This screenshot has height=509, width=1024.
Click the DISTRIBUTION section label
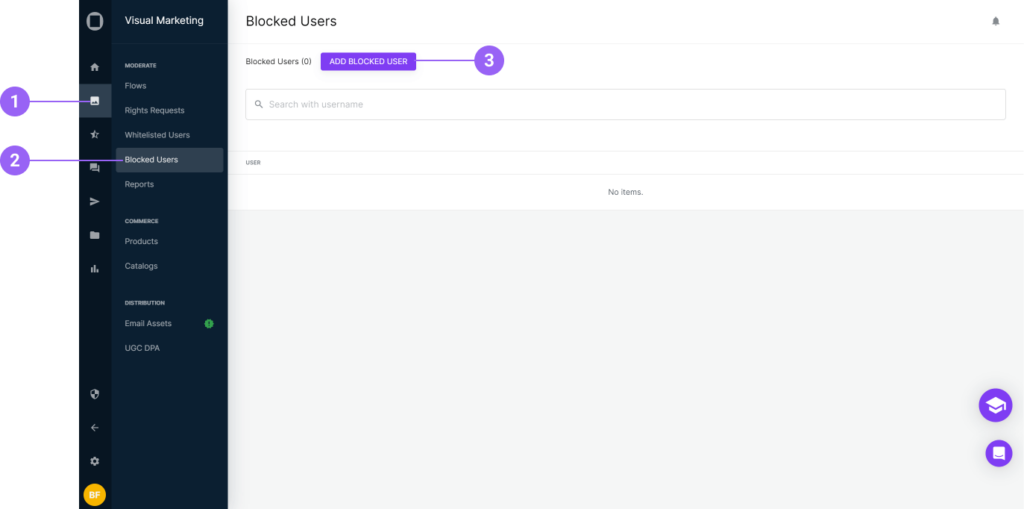[x=144, y=303]
